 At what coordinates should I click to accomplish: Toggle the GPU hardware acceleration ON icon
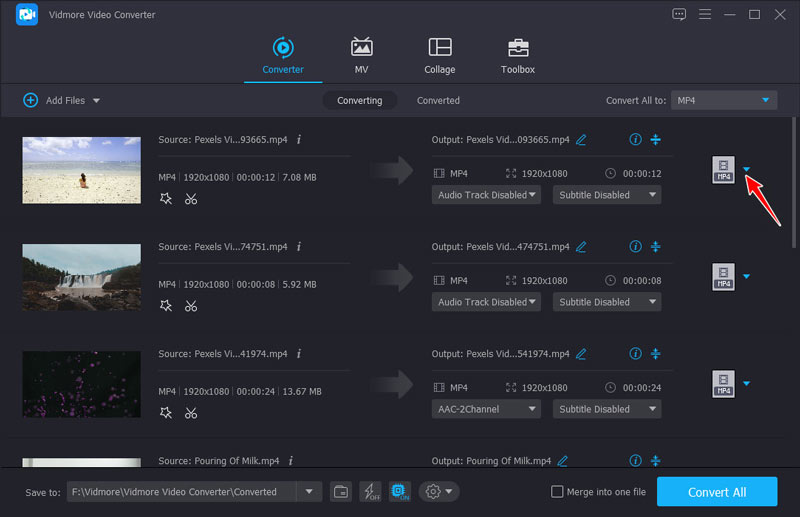point(399,491)
